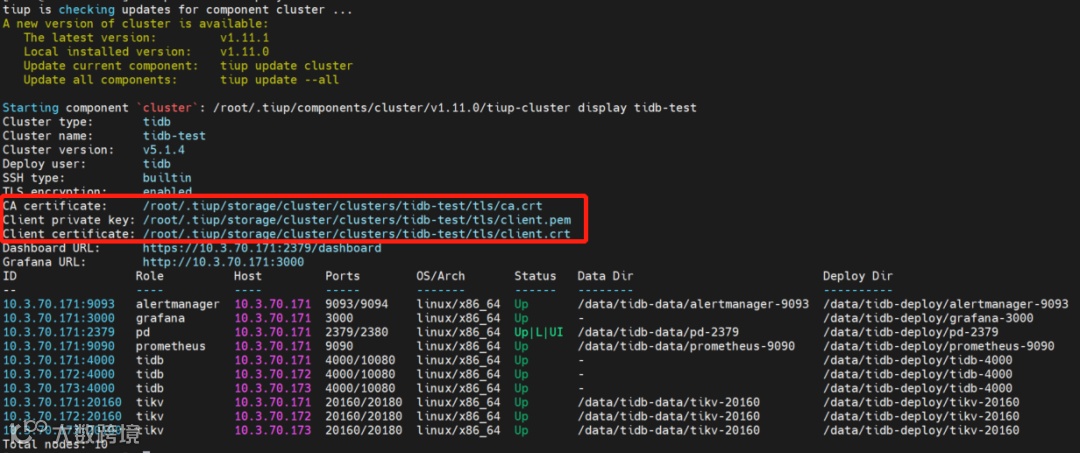
Task: Click the data dir /data/tidb-data/prometheus-9090
Action: (x=686, y=346)
